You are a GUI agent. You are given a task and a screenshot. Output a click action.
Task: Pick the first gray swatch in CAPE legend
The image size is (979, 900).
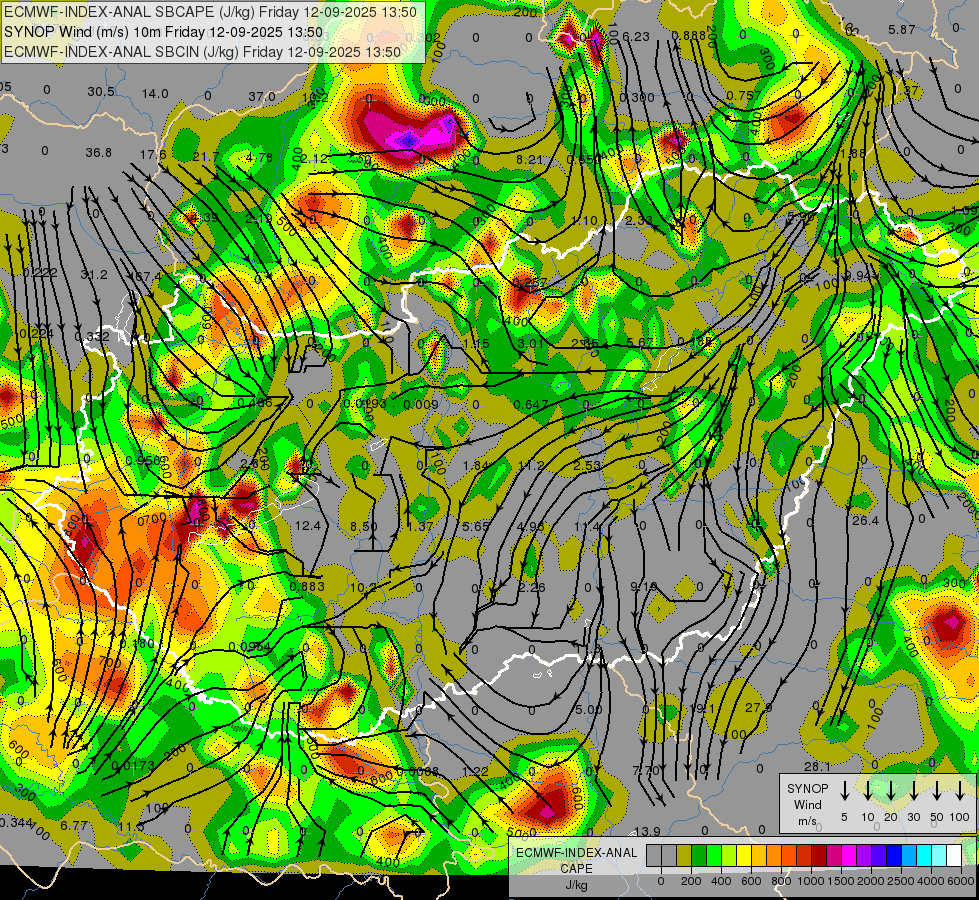[x=654, y=855]
